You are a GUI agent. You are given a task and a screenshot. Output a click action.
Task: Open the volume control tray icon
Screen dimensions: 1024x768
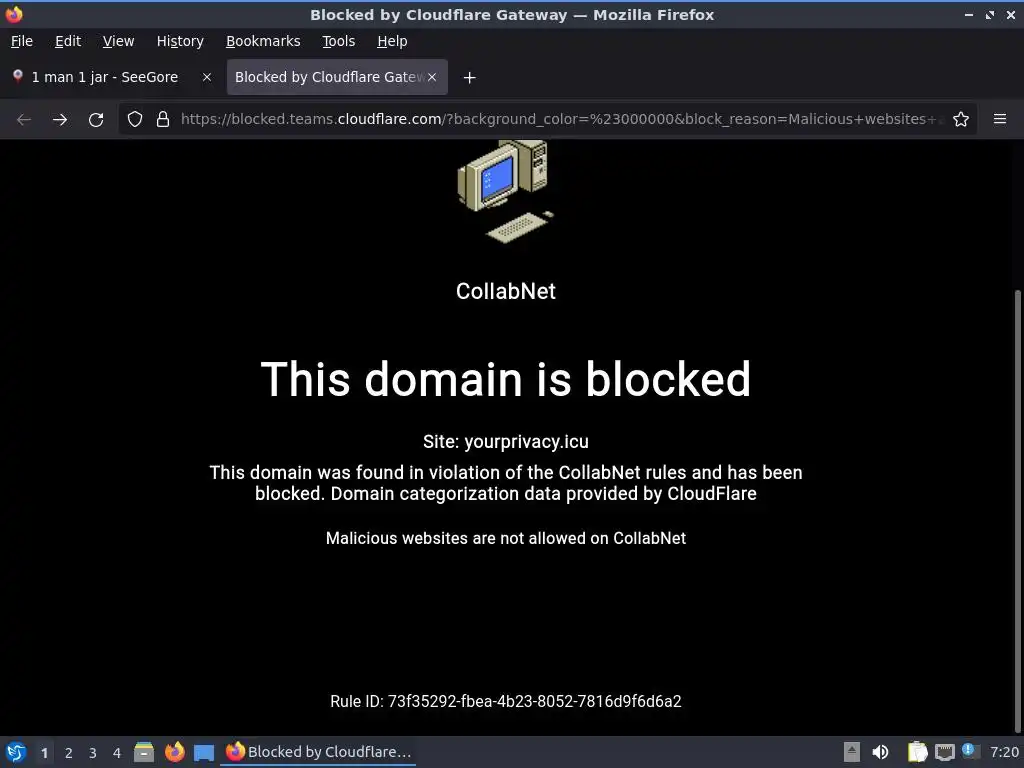[880, 752]
